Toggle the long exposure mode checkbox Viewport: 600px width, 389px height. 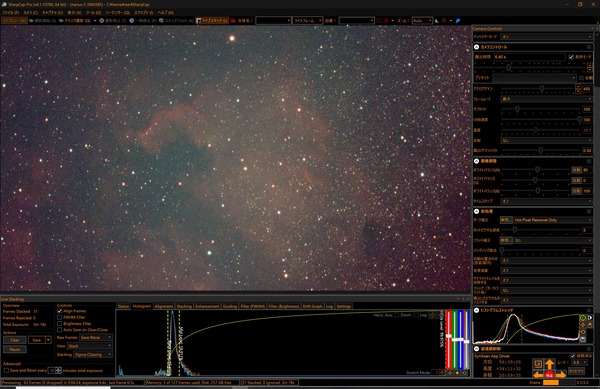pyautogui.click(x=571, y=57)
